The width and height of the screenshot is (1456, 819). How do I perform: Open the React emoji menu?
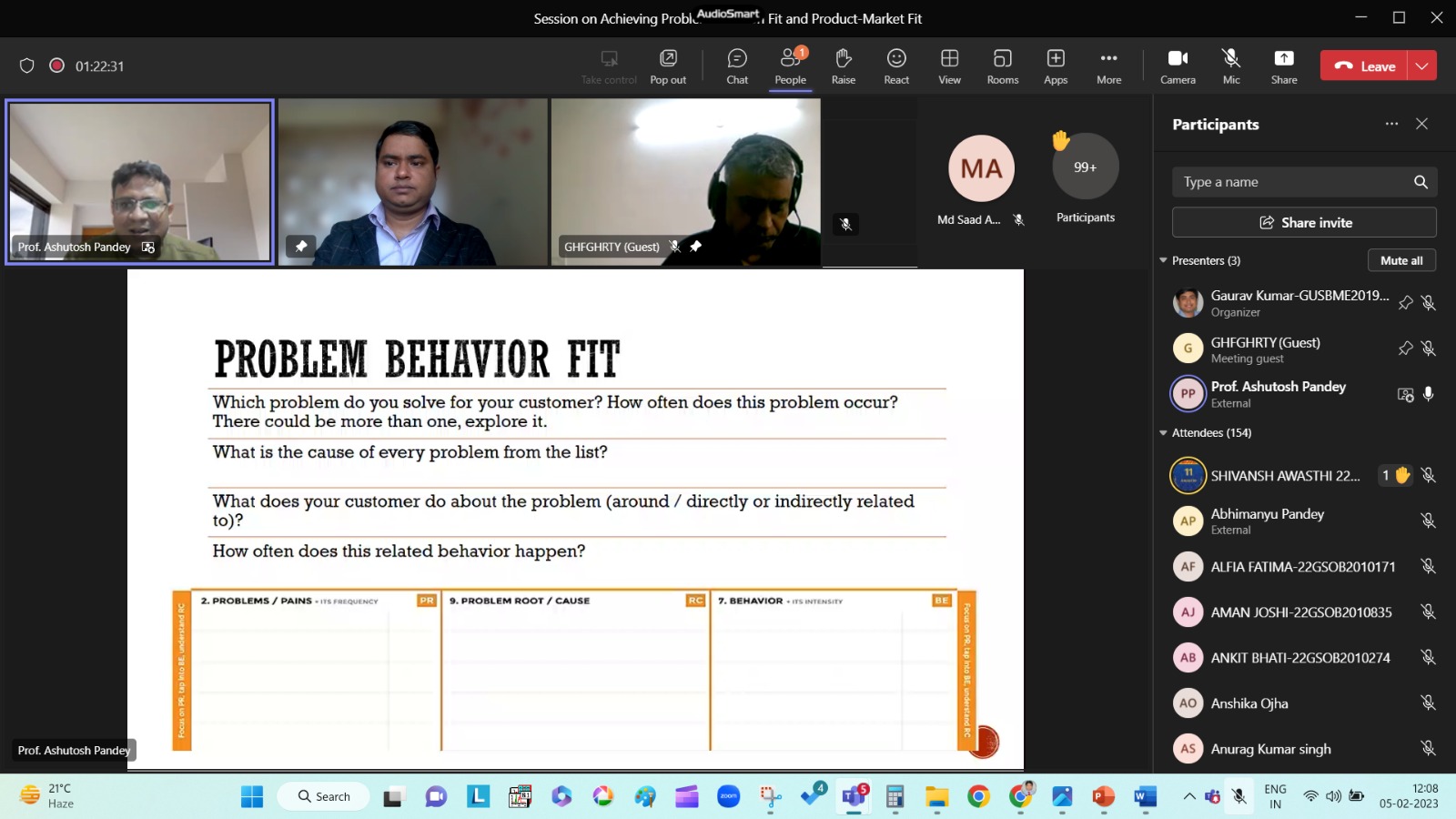point(896,66)
